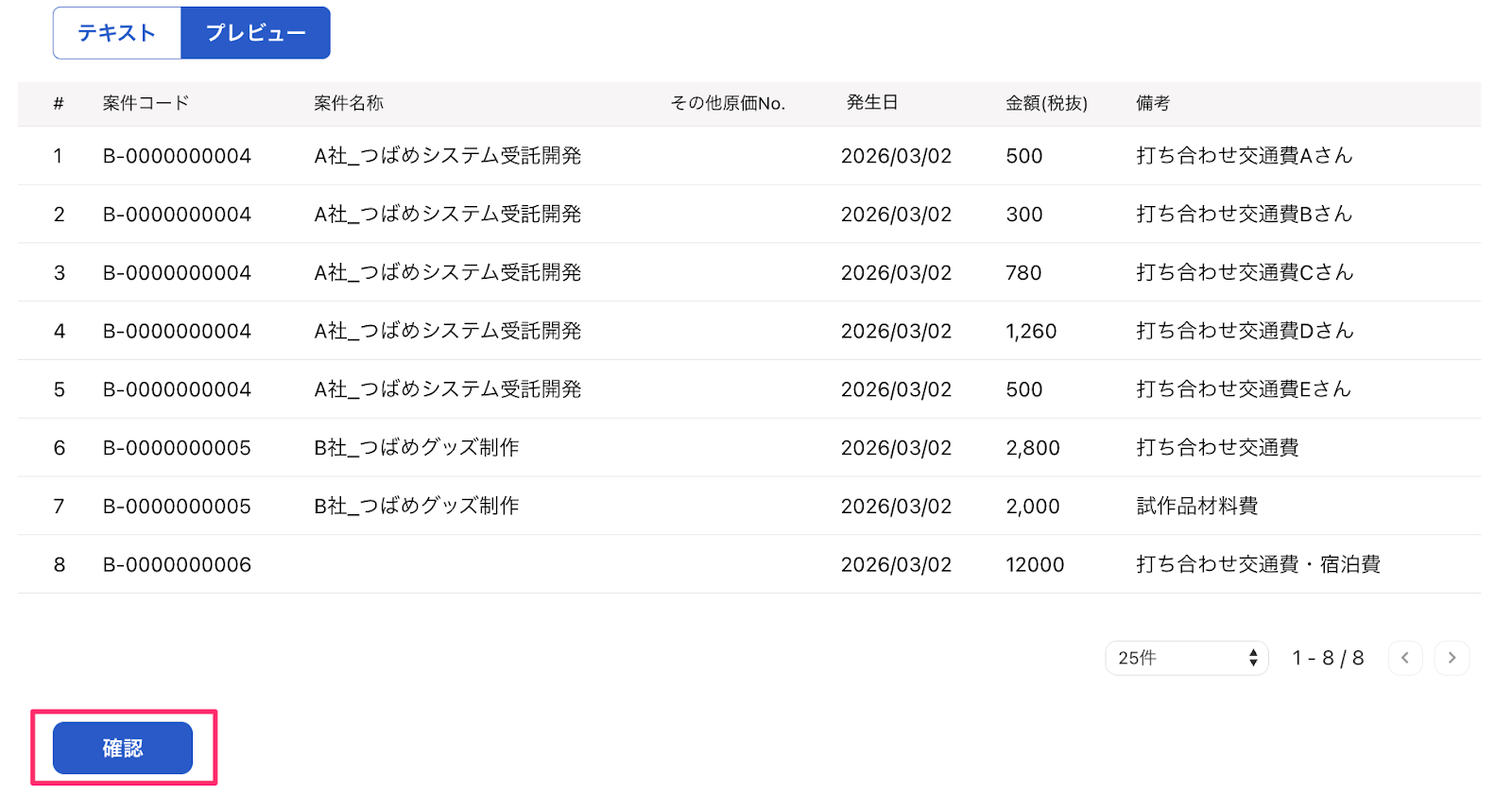Click 試作品材料費 remark cell
Viewport: 1512px width, 793px height.
(x=1197, y=507)
